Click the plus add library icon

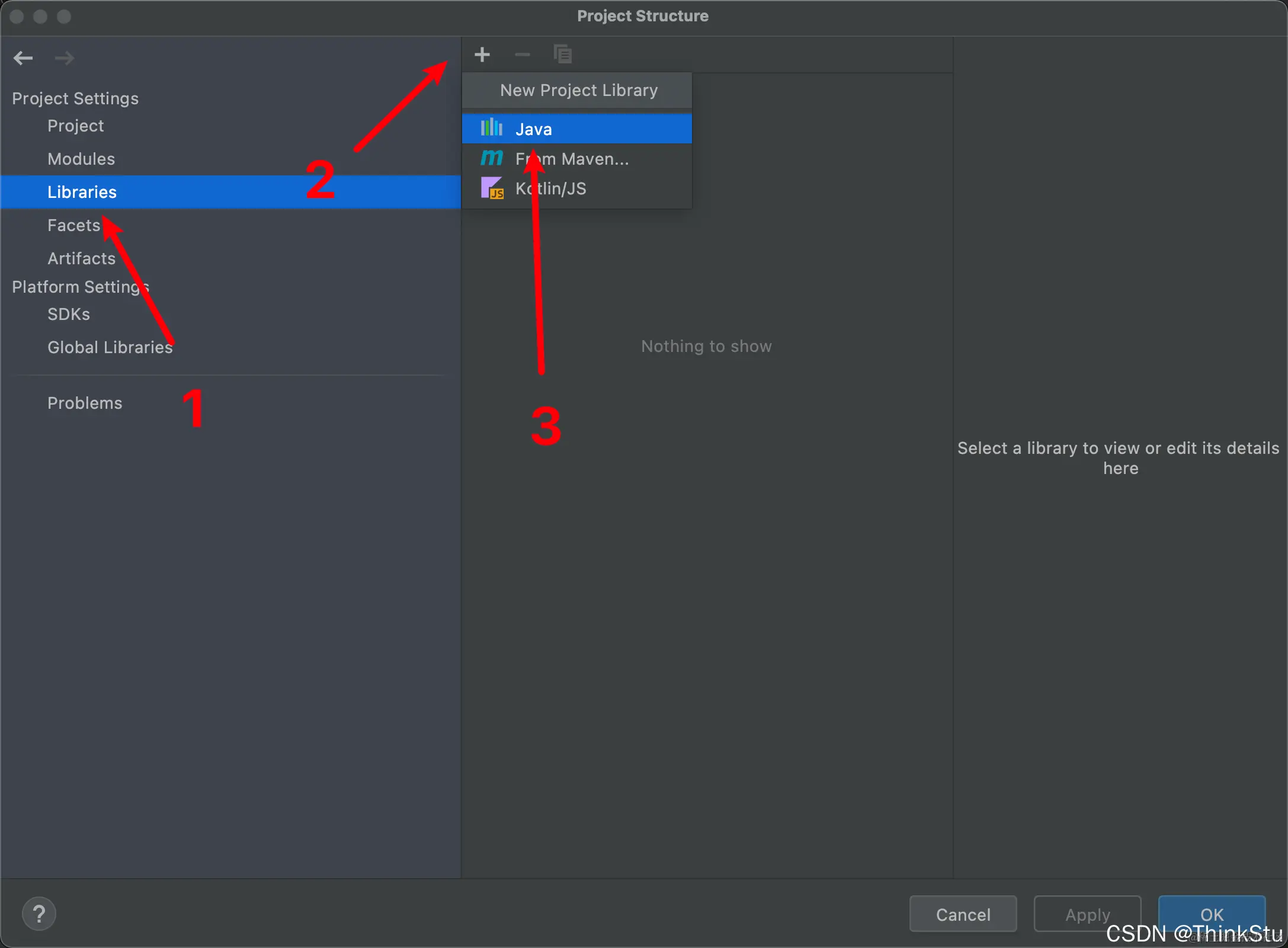click(x=482, y=55)
